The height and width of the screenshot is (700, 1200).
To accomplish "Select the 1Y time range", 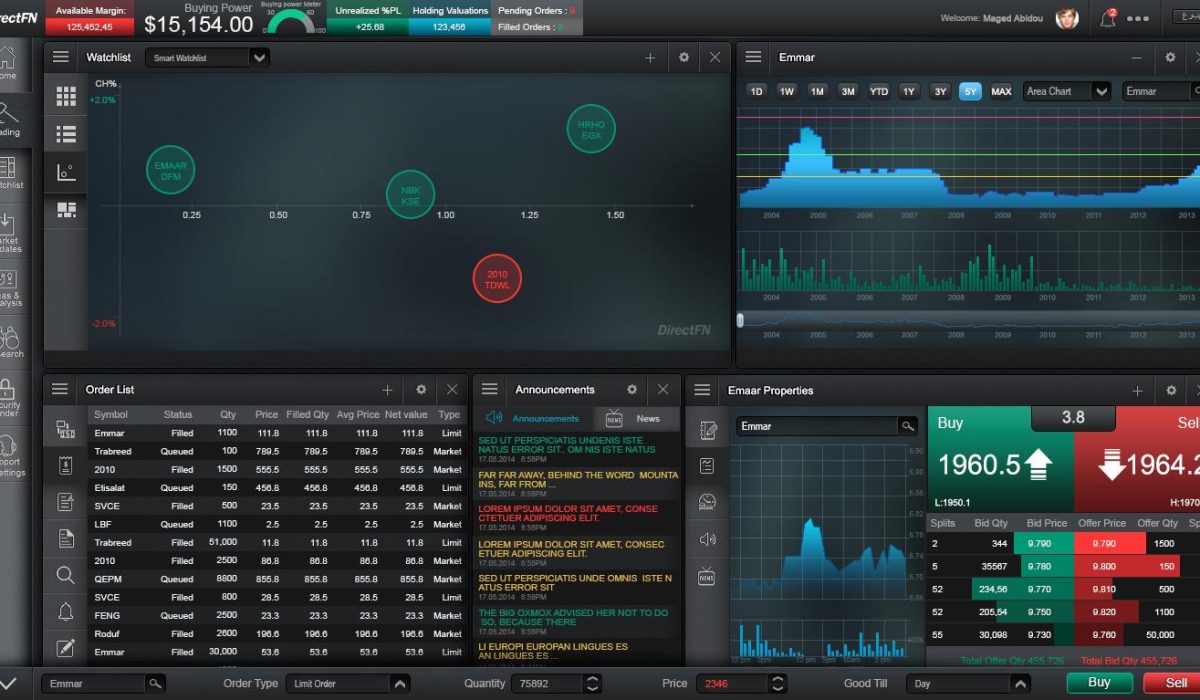I will pos(909,91).
